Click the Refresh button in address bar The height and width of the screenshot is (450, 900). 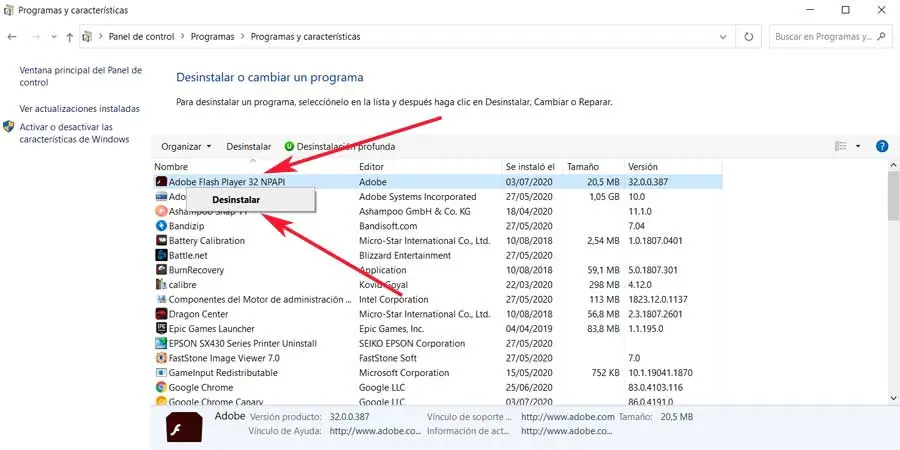tap(748, 37)
